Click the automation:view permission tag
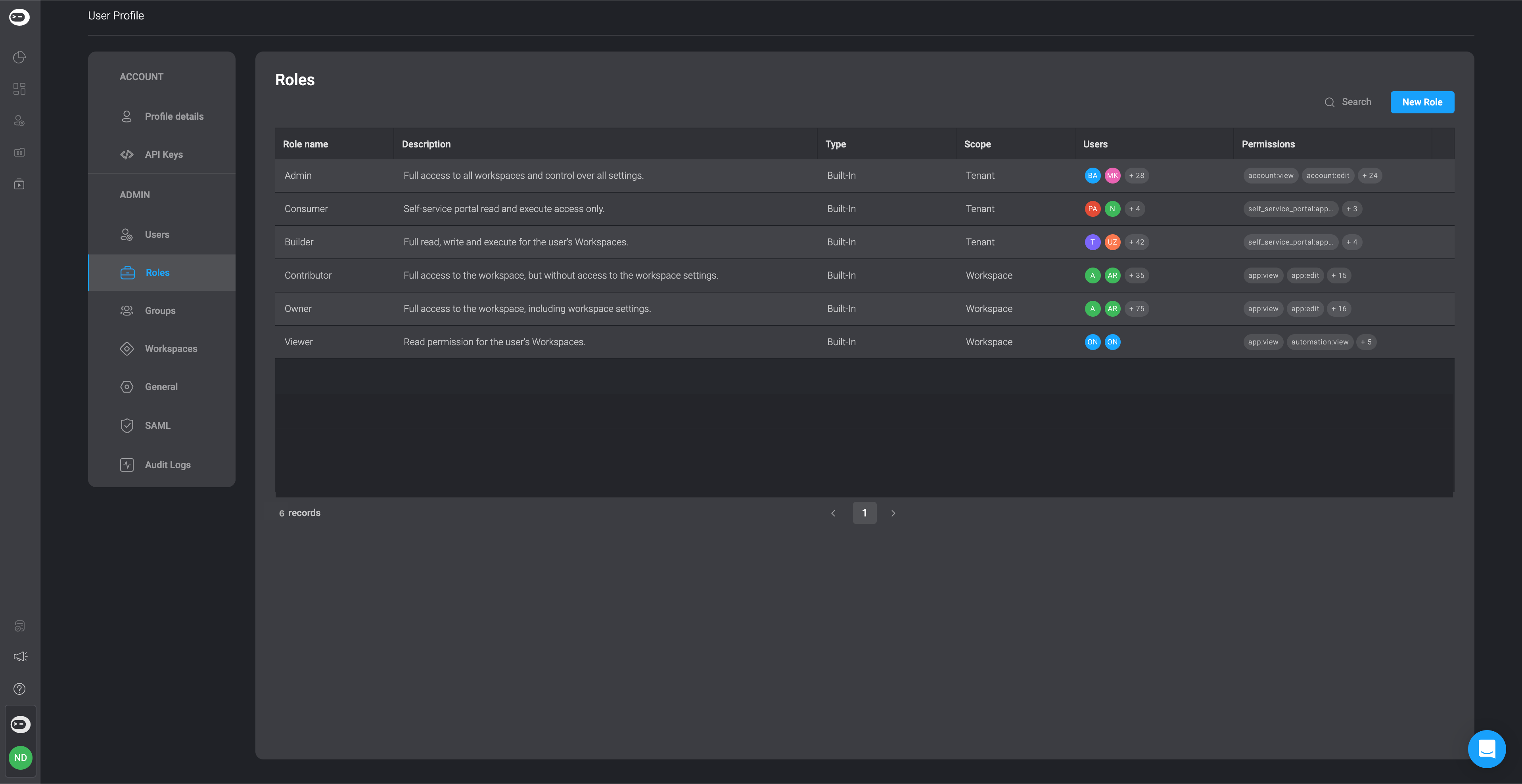1522x784 pixels. pos(1319,342)
